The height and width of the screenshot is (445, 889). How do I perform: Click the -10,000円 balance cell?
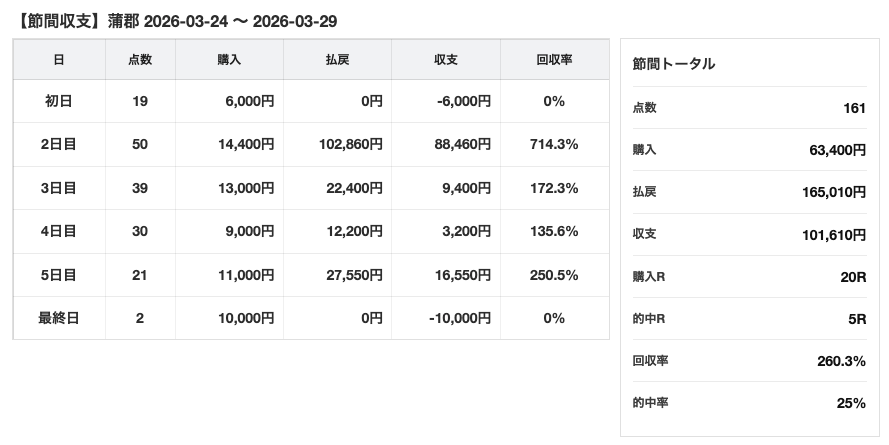tap(458, 318)
